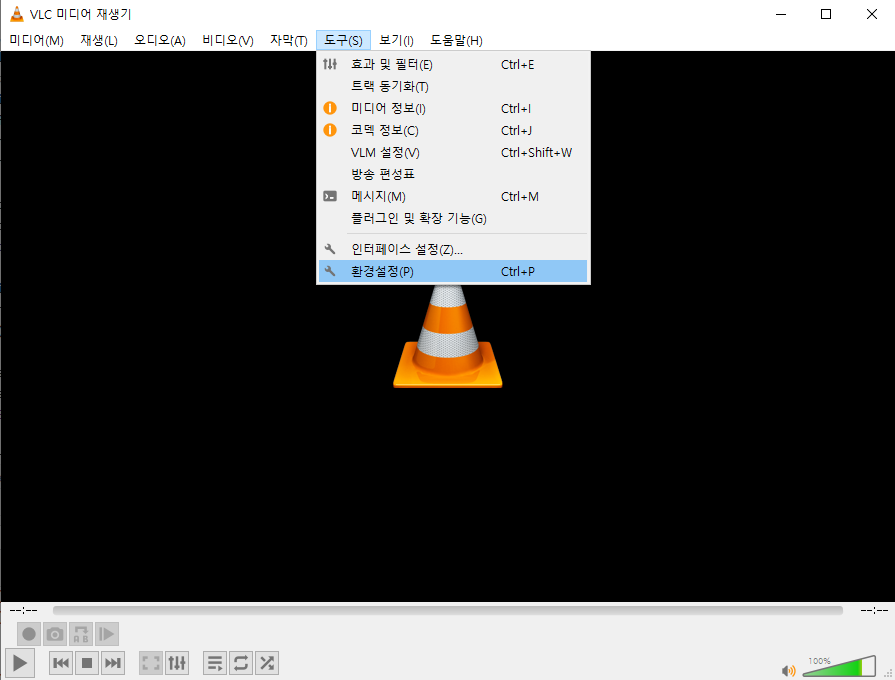
Task: Select 트랙 동기화(T) menu entry
Action: point(453,86)
